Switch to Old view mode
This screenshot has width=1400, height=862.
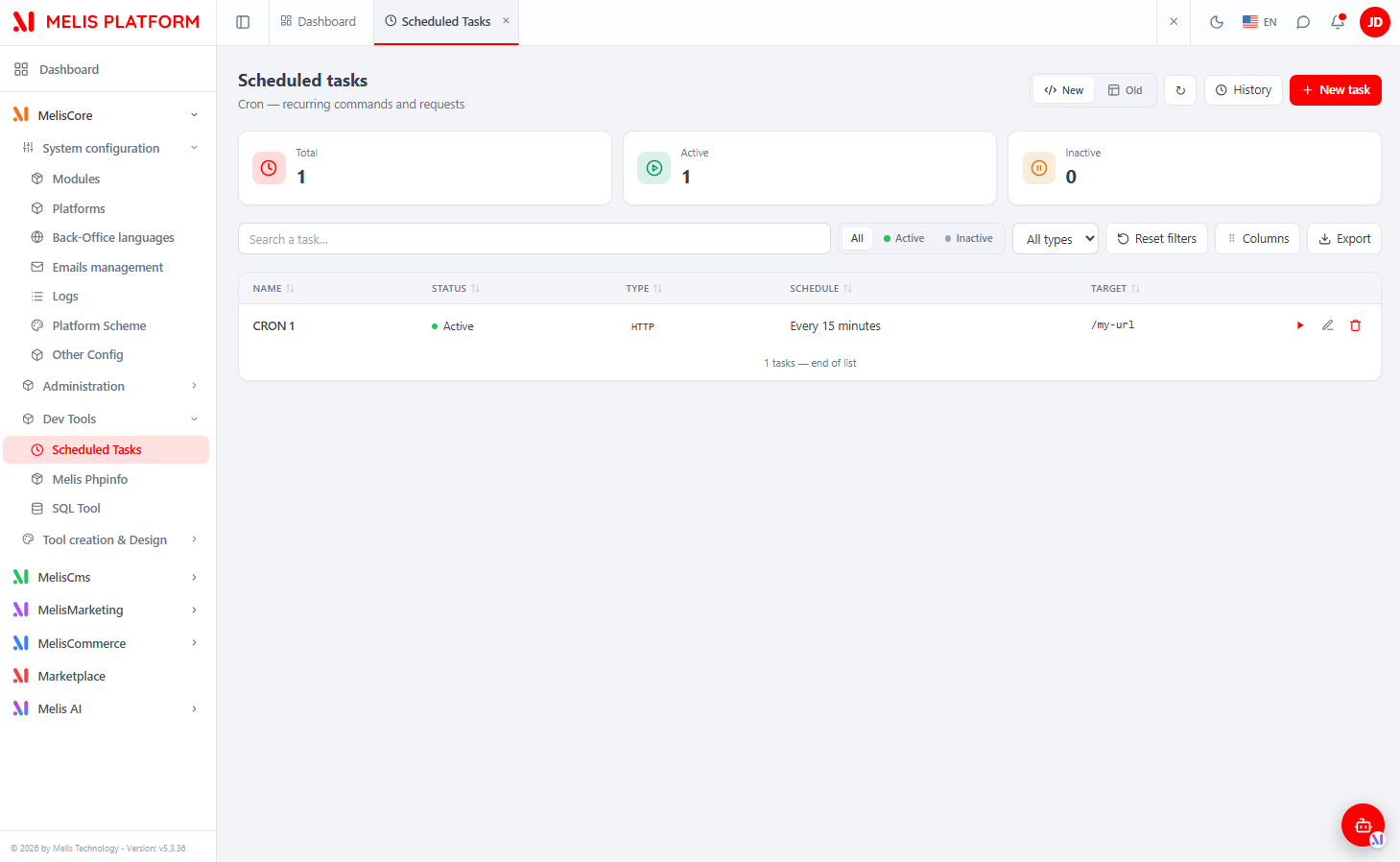coord(1125,90)
